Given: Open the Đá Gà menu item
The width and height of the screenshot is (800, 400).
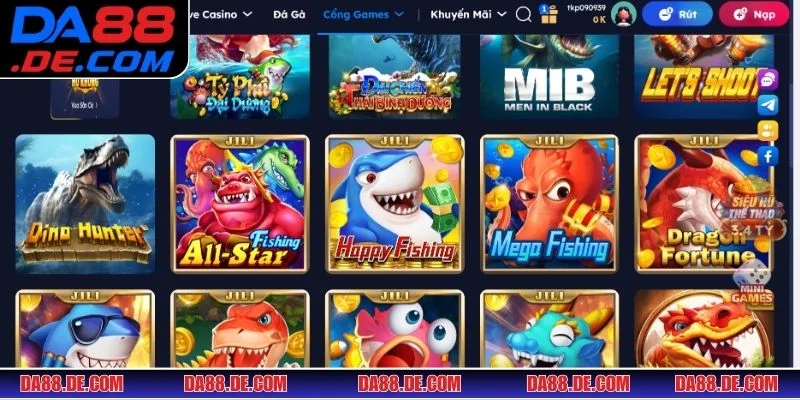Looking at the screenshot, I should (x=289, y=14).
